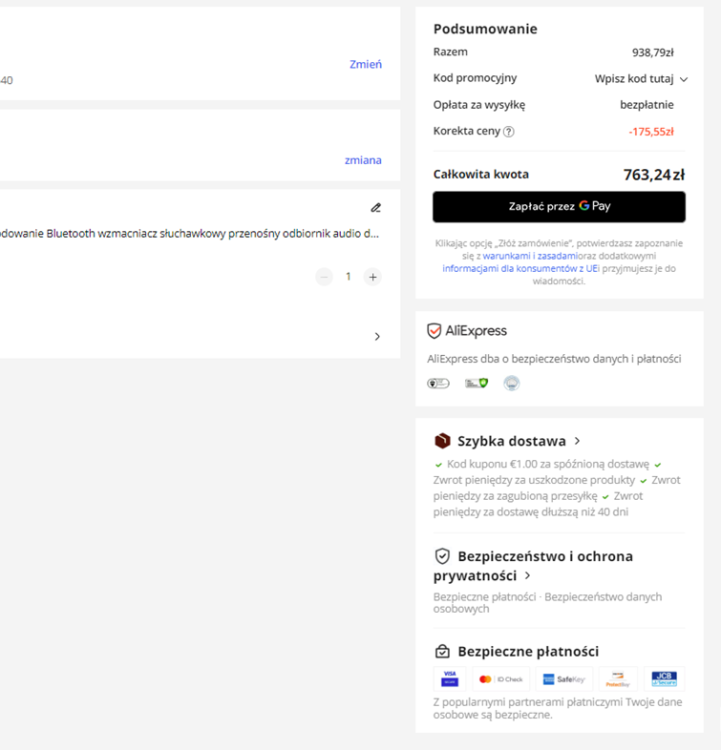Click the Mastercard ID Check badge
Viewport: 721px width, 750px height.
pyautogui.click(x=501, y=679)
